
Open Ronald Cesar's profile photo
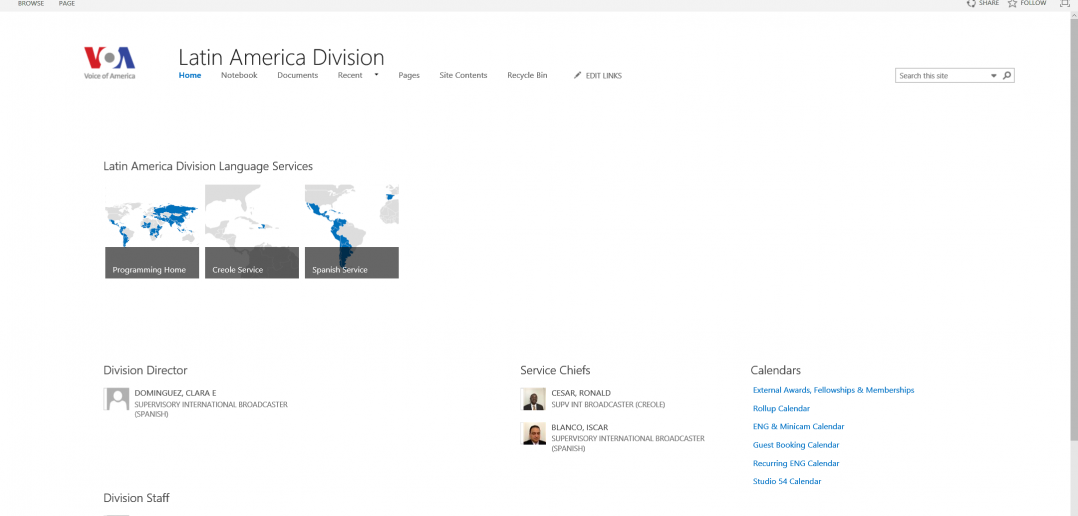[534, 399]
